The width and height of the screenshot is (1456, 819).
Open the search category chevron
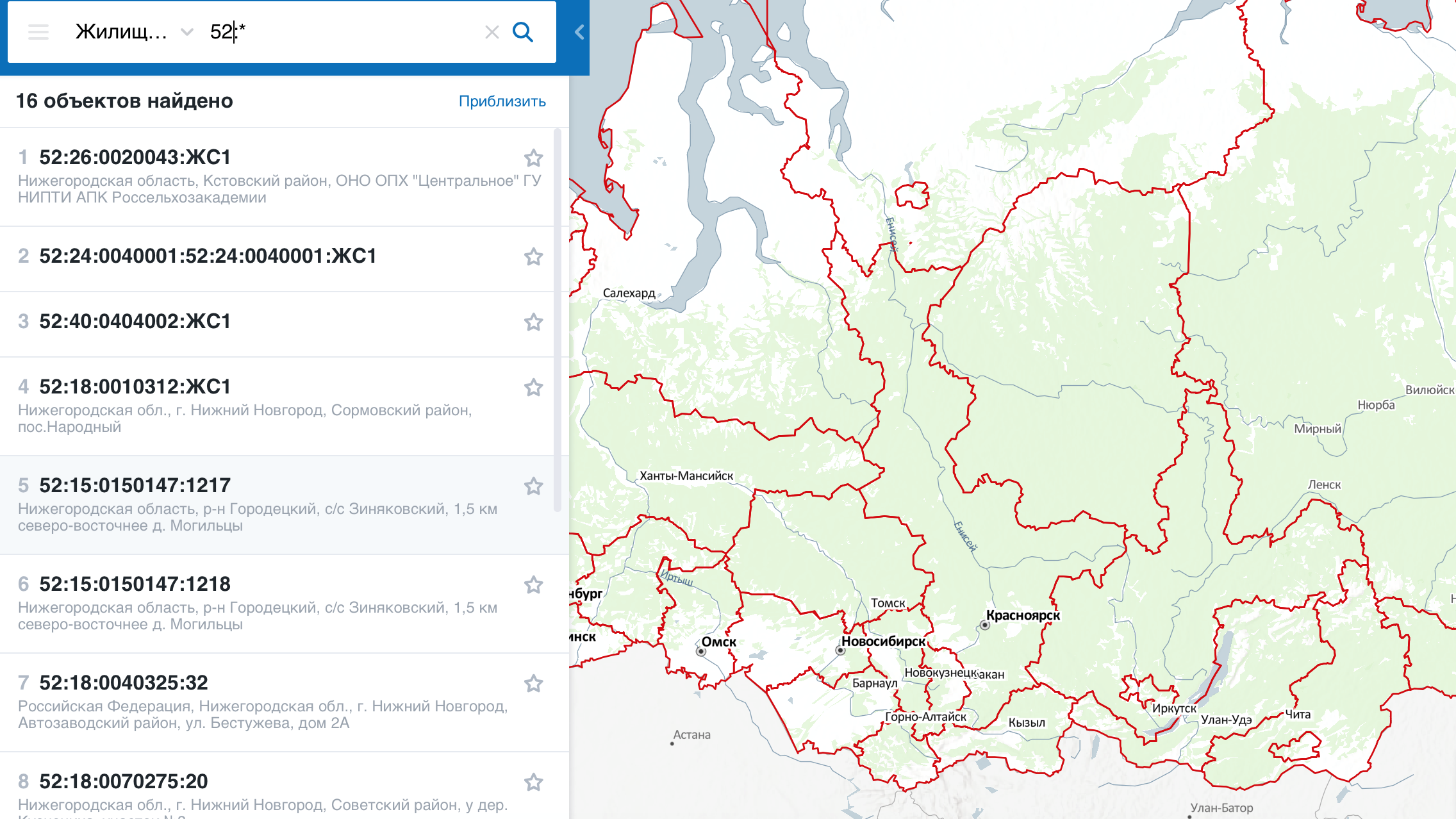187,32
